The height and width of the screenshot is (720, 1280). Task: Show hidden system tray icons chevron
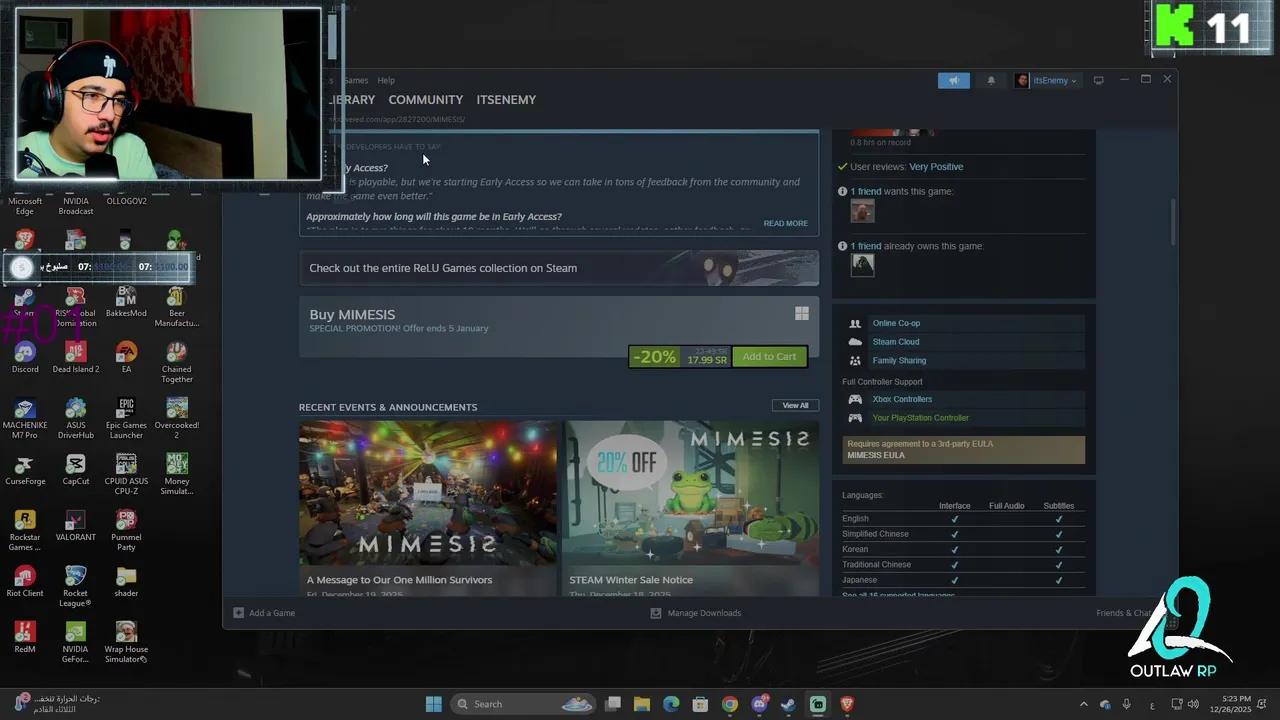tap(1083, 704)
